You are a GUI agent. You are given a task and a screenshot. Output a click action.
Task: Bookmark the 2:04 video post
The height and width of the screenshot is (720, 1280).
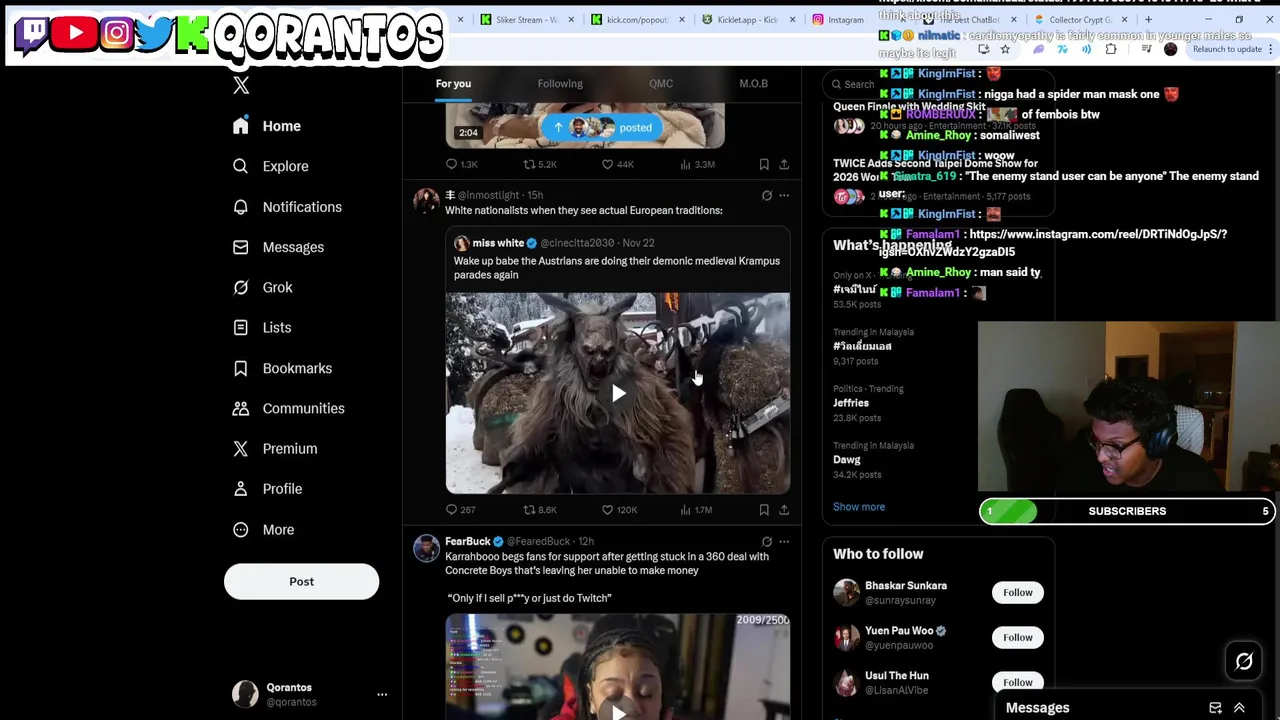[x=764, y=164]
